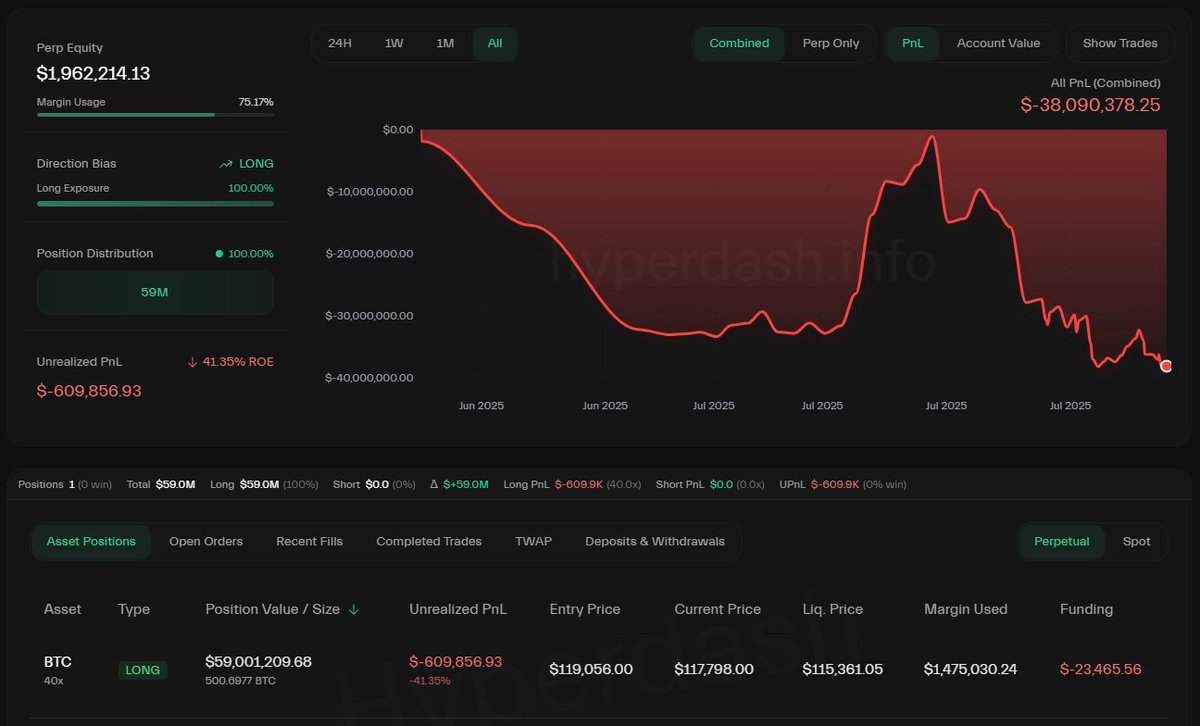The width and height of the screenshot is (1200, 726).
Task: Open the Completed Trades tab
Action: point(429,541)
